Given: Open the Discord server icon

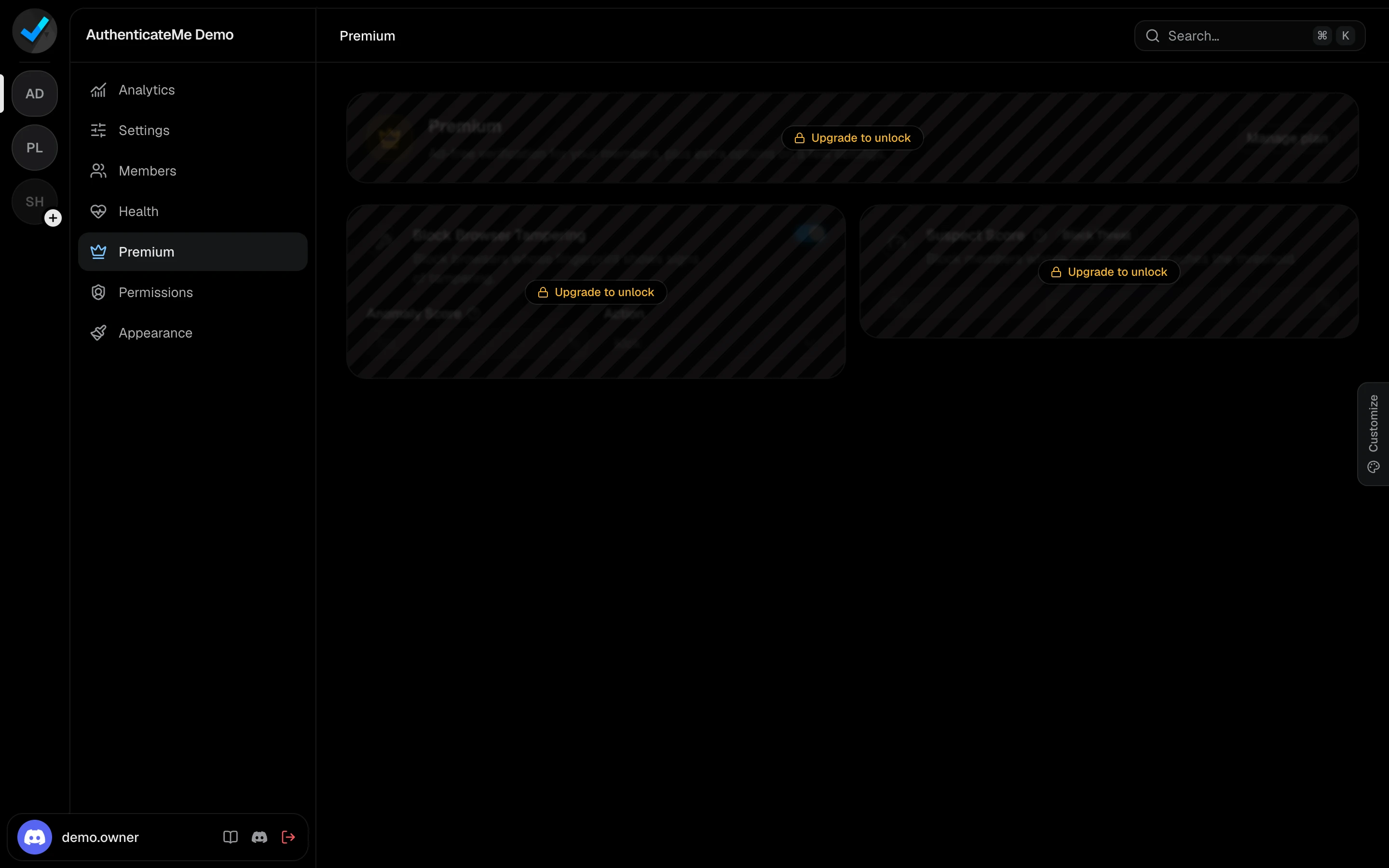Looking at the screenshot, I should click(x=259, y=837).
